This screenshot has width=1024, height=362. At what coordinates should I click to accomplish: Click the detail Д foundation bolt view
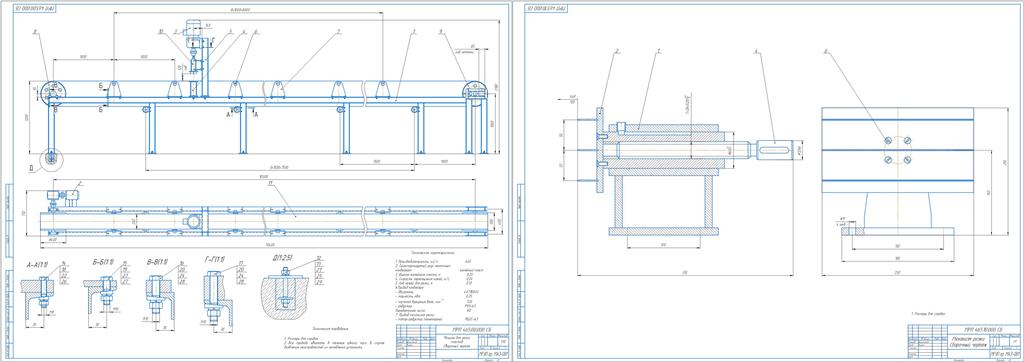[287, 293]
